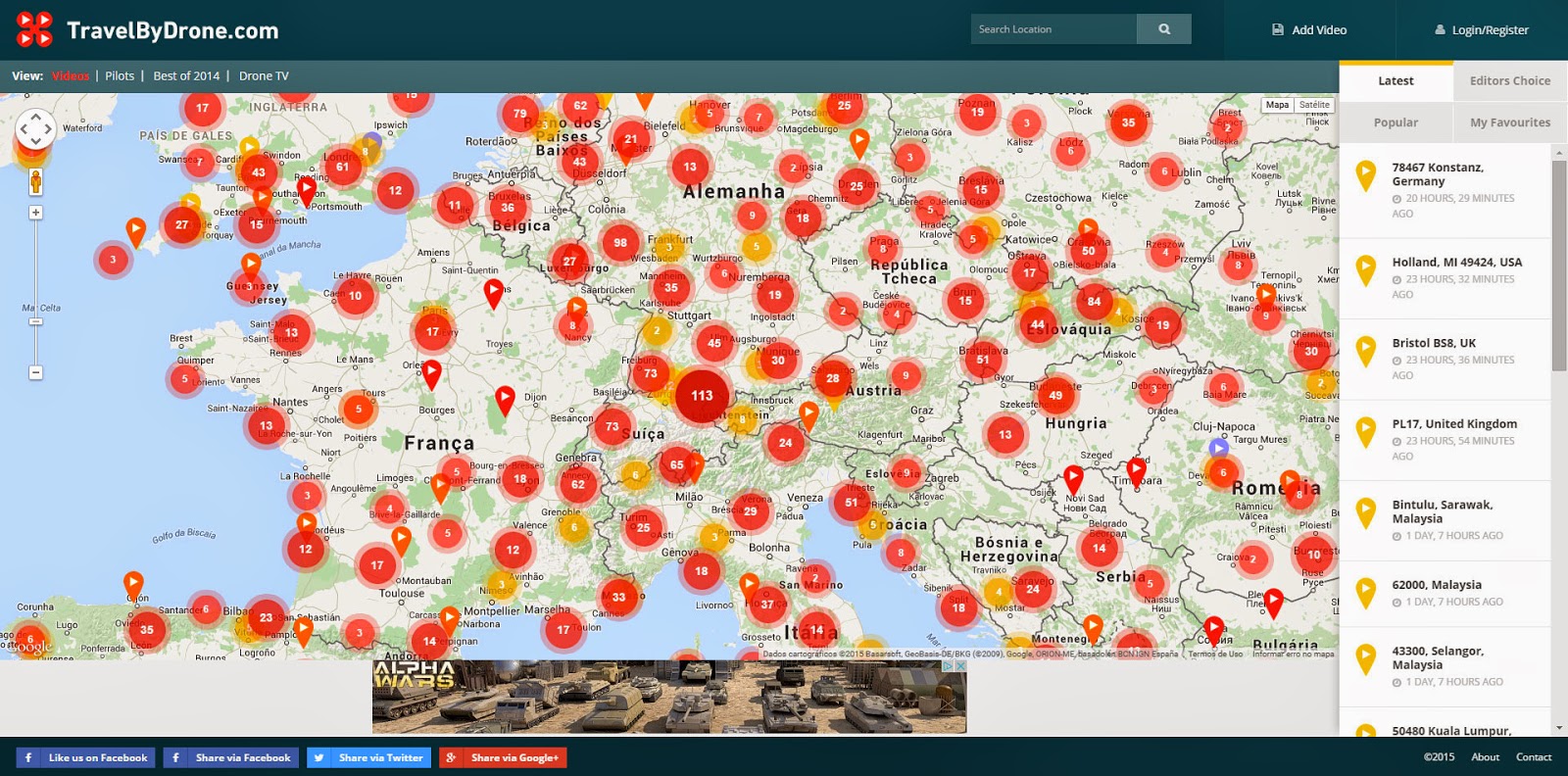
Task: Click Share via Twitter
Action: 368,757
